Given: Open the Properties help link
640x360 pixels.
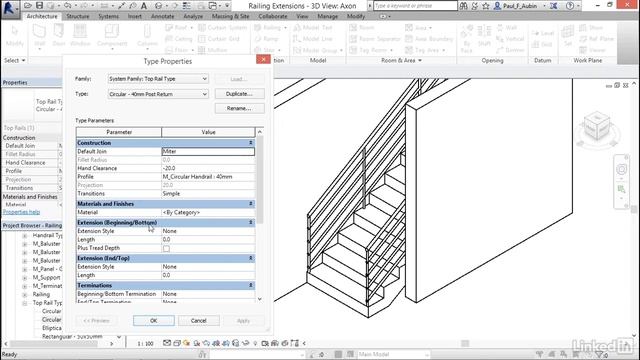Looking at the screenshot, I should coord(21,212).
